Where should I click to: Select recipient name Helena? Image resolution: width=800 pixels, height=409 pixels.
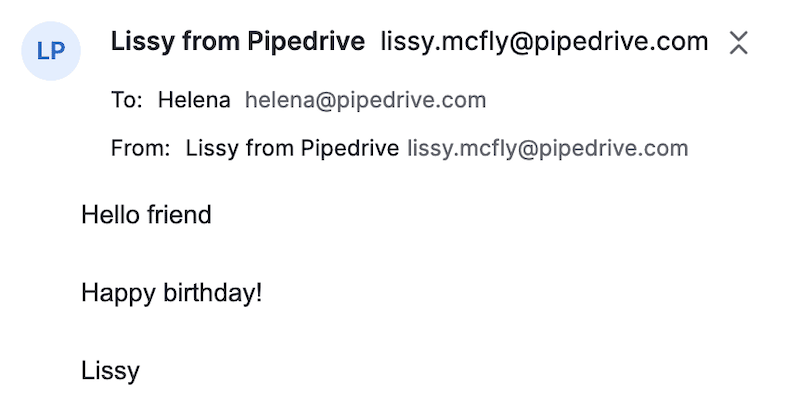195,100
